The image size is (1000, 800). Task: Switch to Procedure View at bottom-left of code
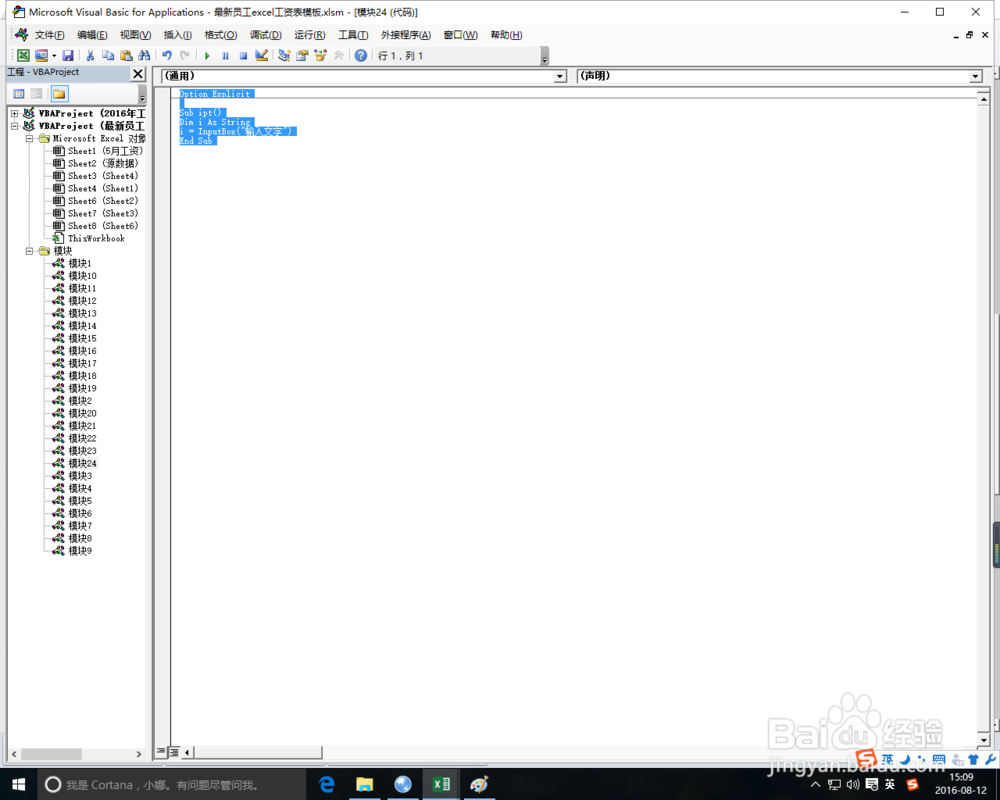click(x=161, y=752)
